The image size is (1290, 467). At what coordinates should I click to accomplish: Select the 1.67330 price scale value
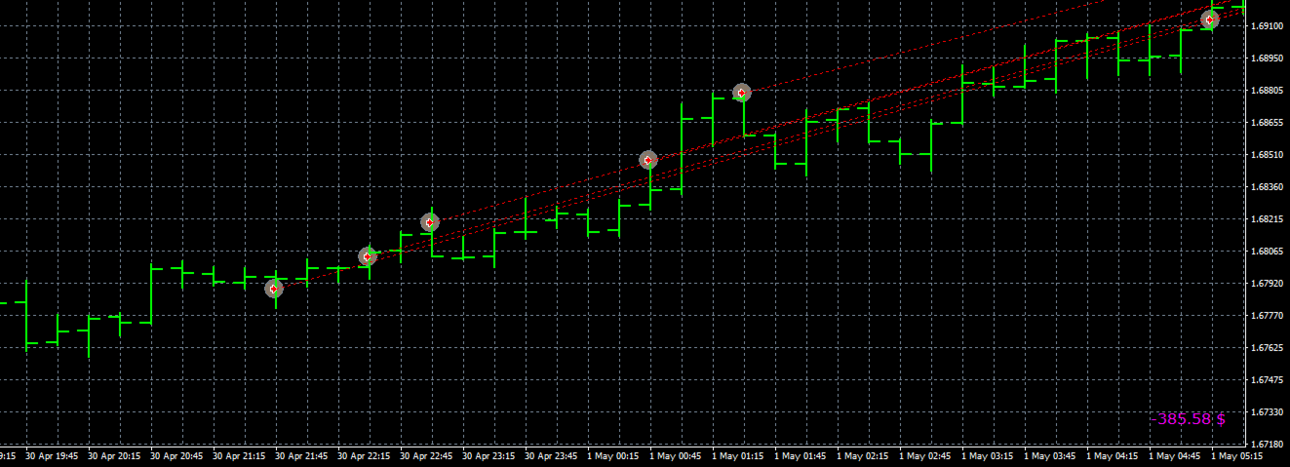tap(1267, 412)
